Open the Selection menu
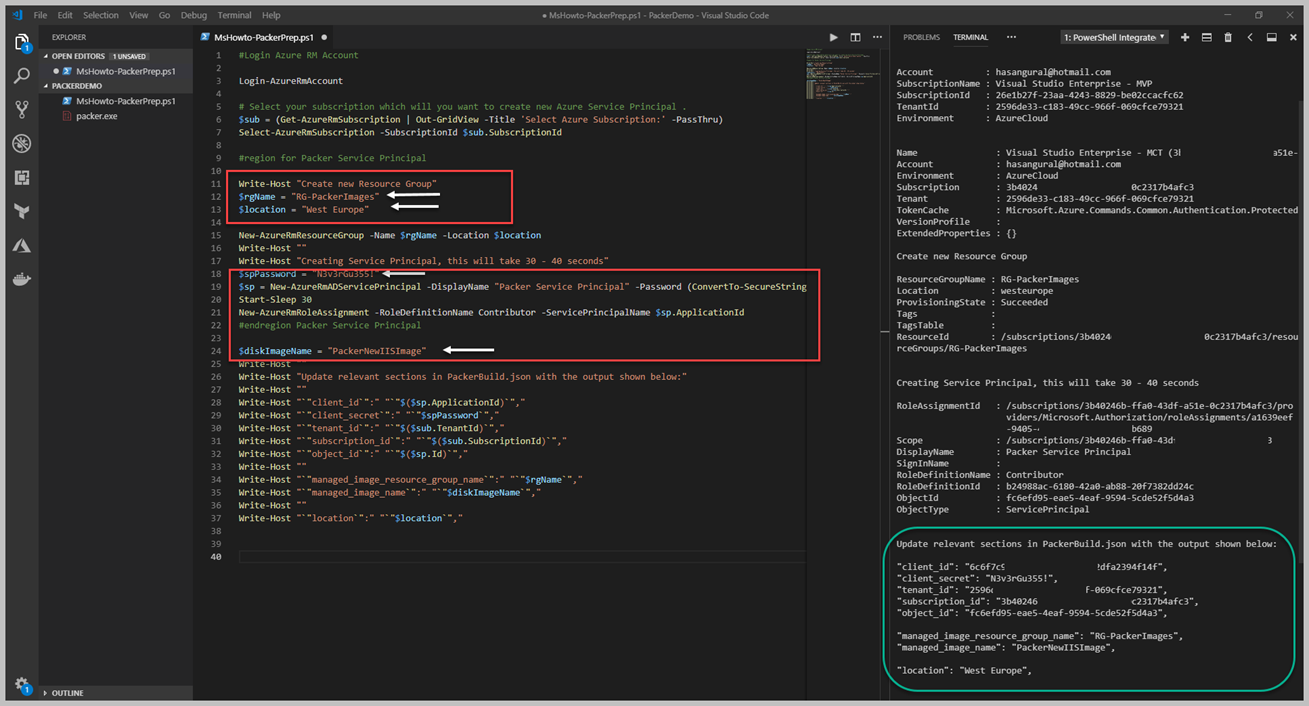The height and width of the screenshot is (706, 1309). [x=101, y=16]
